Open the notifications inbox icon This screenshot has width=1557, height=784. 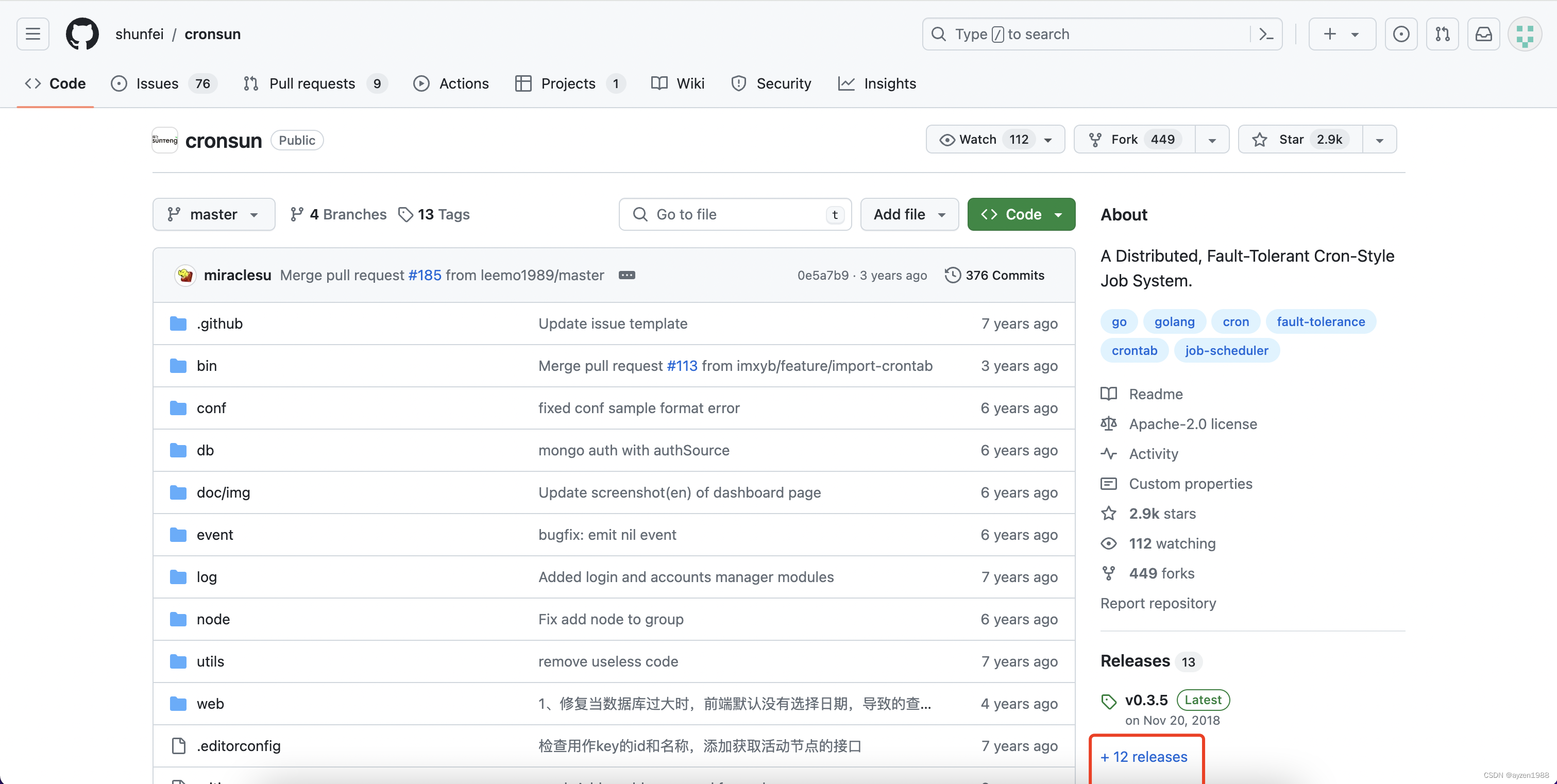(1483, 34)
